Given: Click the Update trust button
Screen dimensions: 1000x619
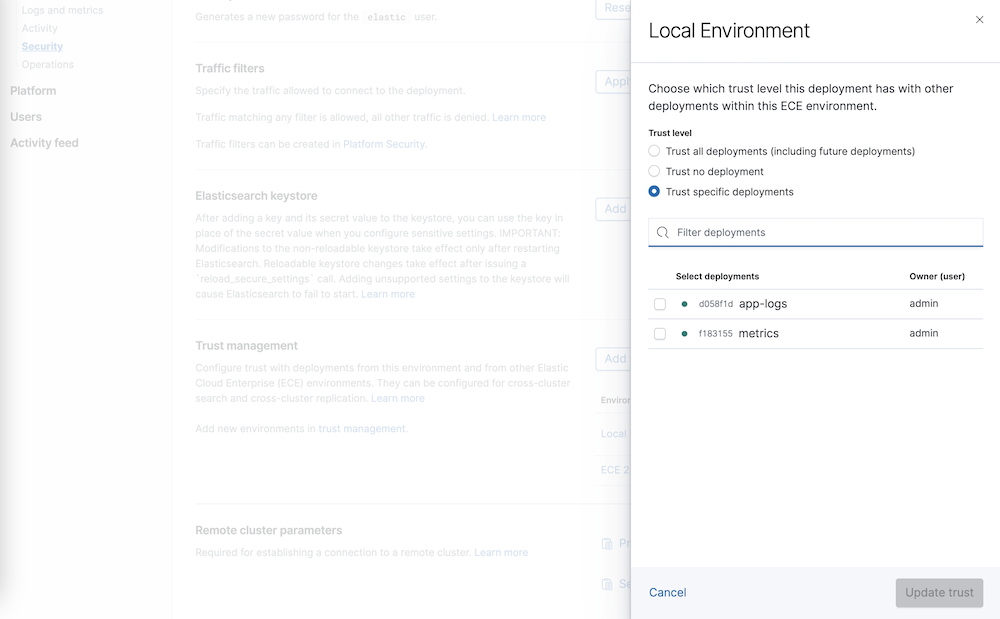Looking at the screenshot, I should click(938, 592).
